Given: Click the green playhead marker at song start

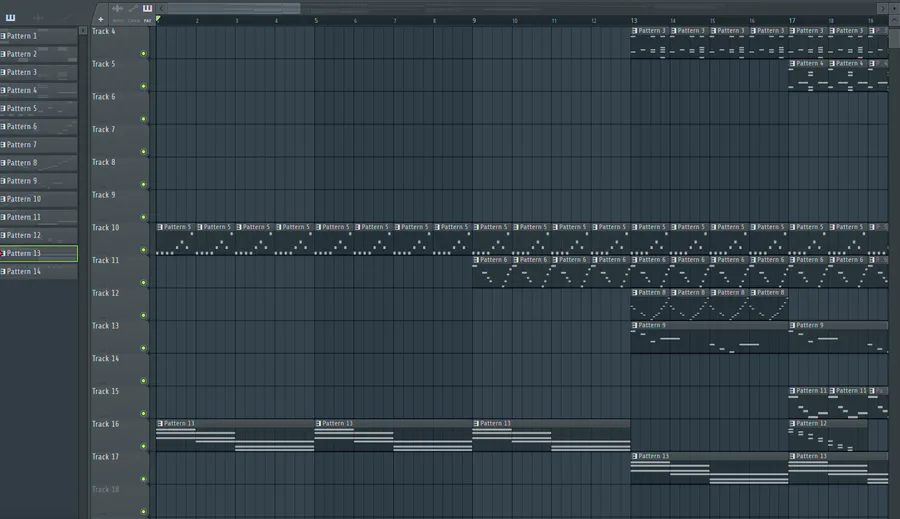Looking at the screenshot, I should pyautogui.click(x=158, y=20).
